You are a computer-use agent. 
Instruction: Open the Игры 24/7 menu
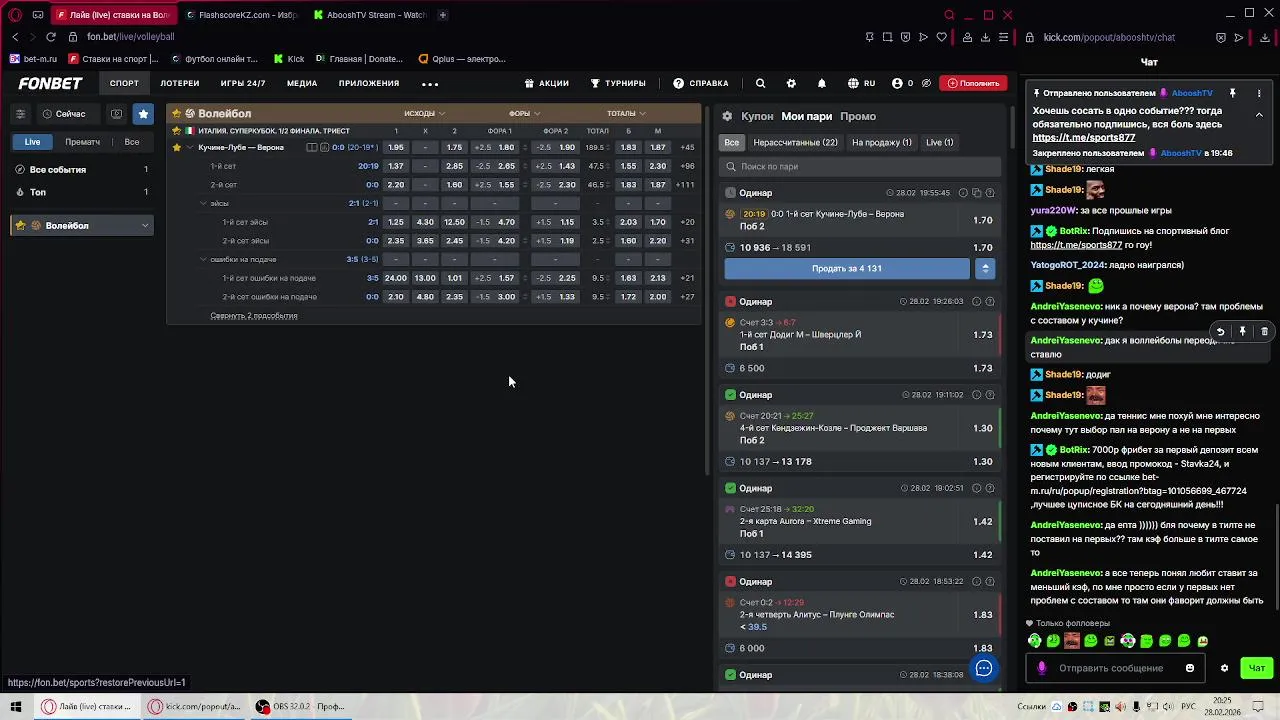click(243, 83)
